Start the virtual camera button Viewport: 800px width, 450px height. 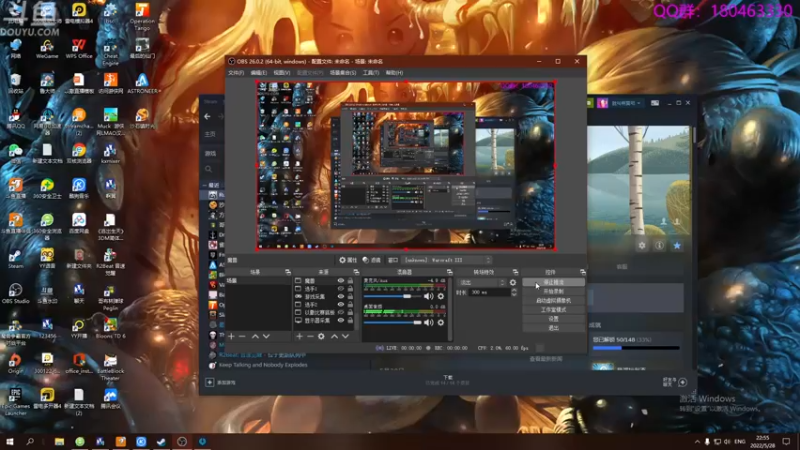click(554, 301)
